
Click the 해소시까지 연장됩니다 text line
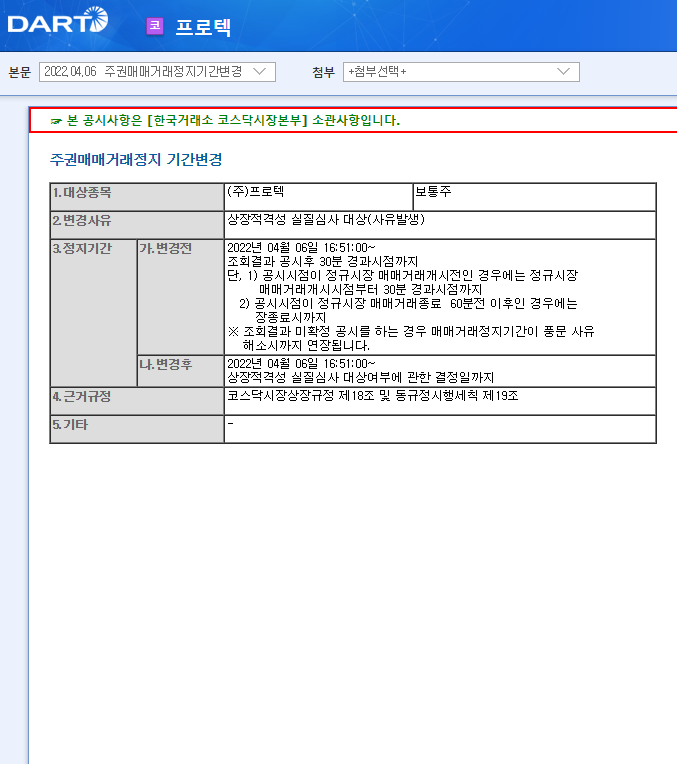click(x=306, y=345)
